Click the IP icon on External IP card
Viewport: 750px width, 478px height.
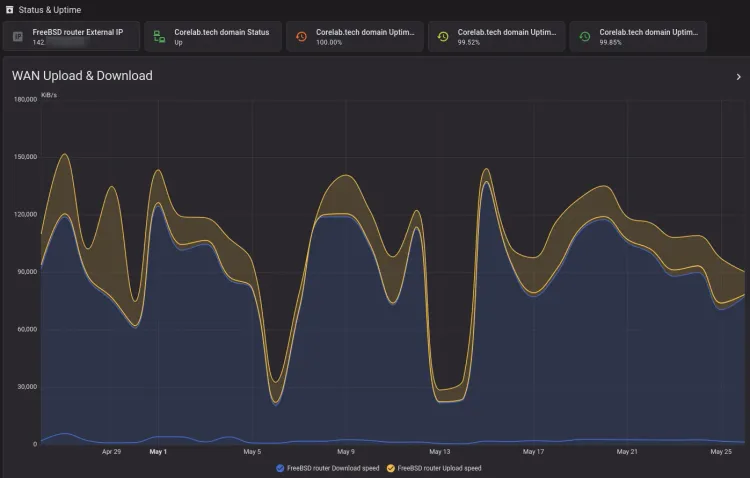point(18,36)
